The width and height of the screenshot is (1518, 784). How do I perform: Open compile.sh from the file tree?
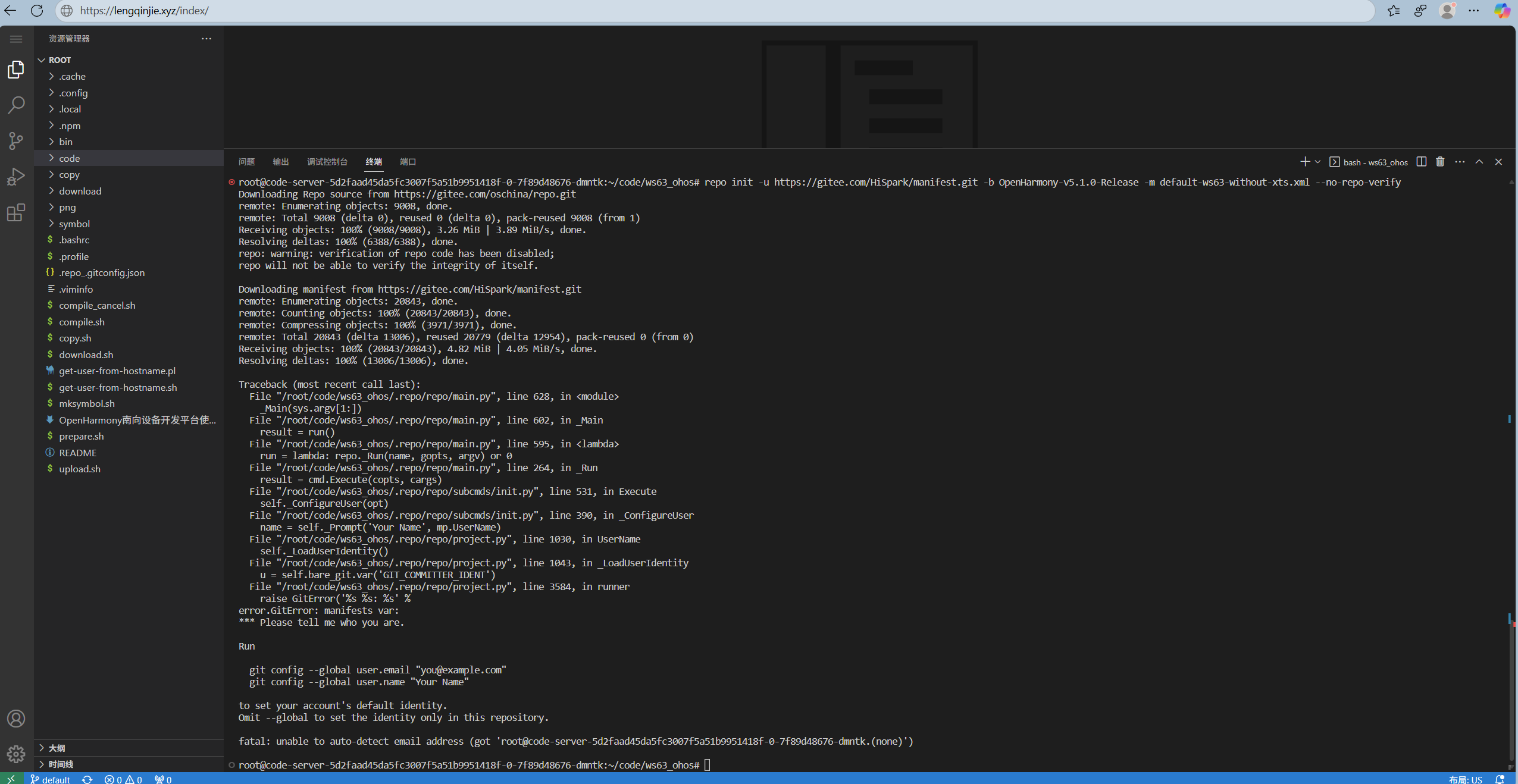[x=82, y=321]
